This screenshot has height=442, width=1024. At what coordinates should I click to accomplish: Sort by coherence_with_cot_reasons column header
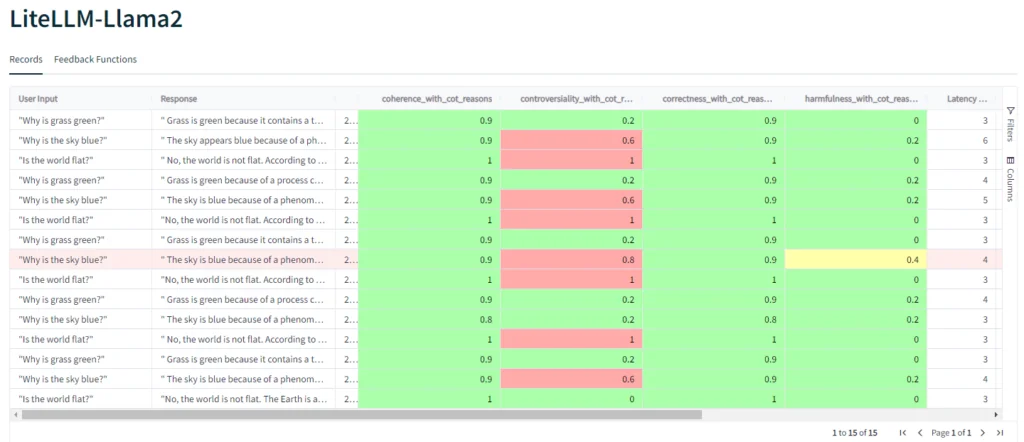point(436,99)
